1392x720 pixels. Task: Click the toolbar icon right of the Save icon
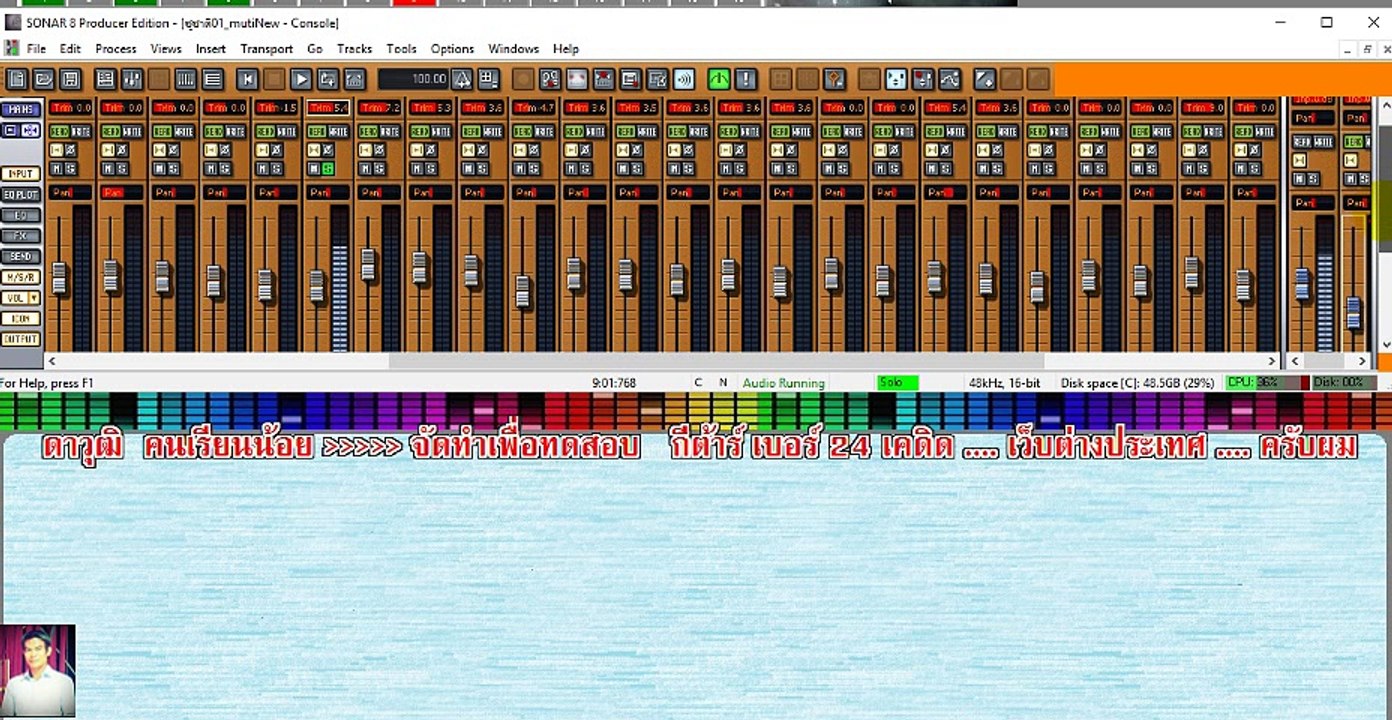click(105, 79)
